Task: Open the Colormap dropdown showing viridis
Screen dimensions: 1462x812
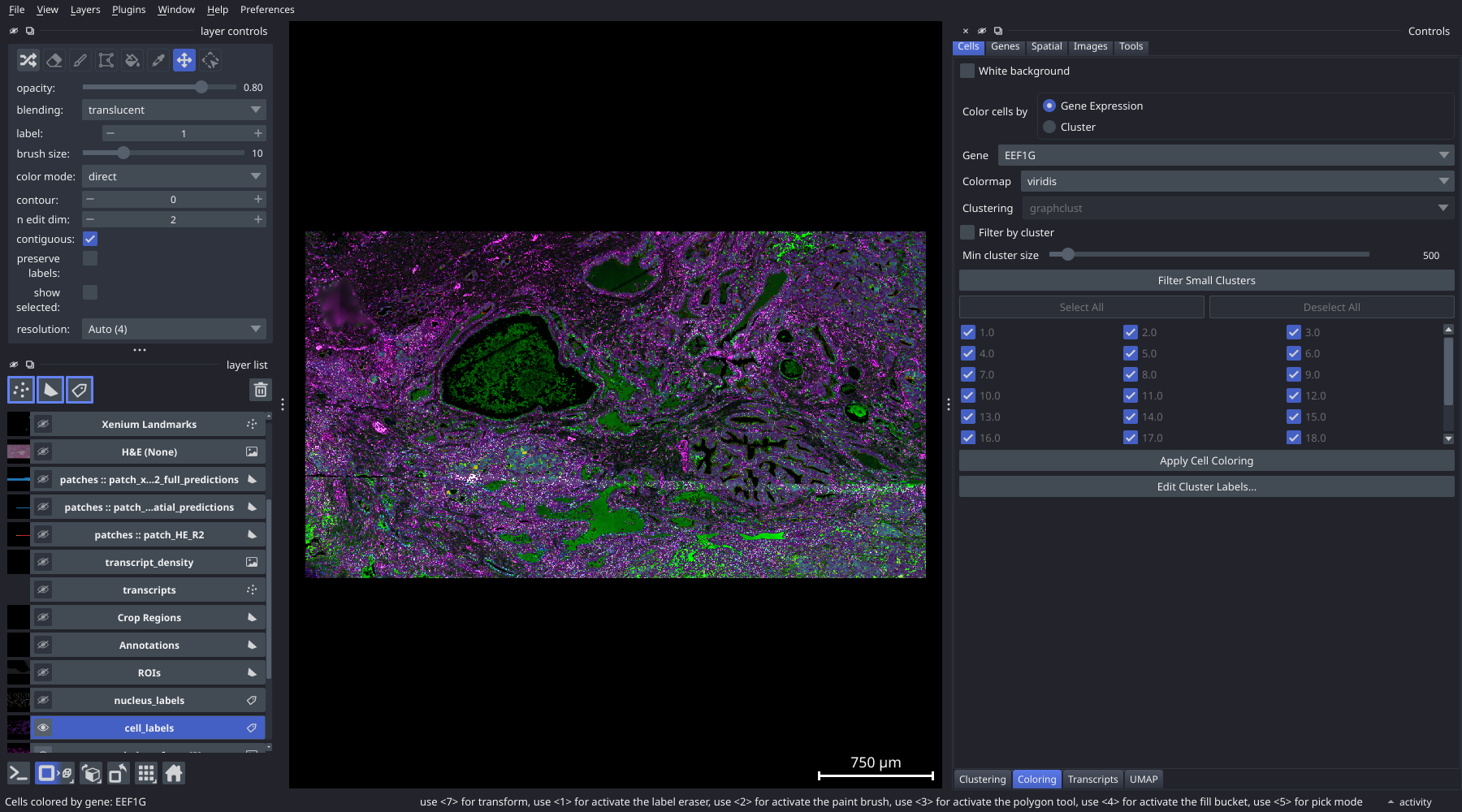Action: 1237,181
